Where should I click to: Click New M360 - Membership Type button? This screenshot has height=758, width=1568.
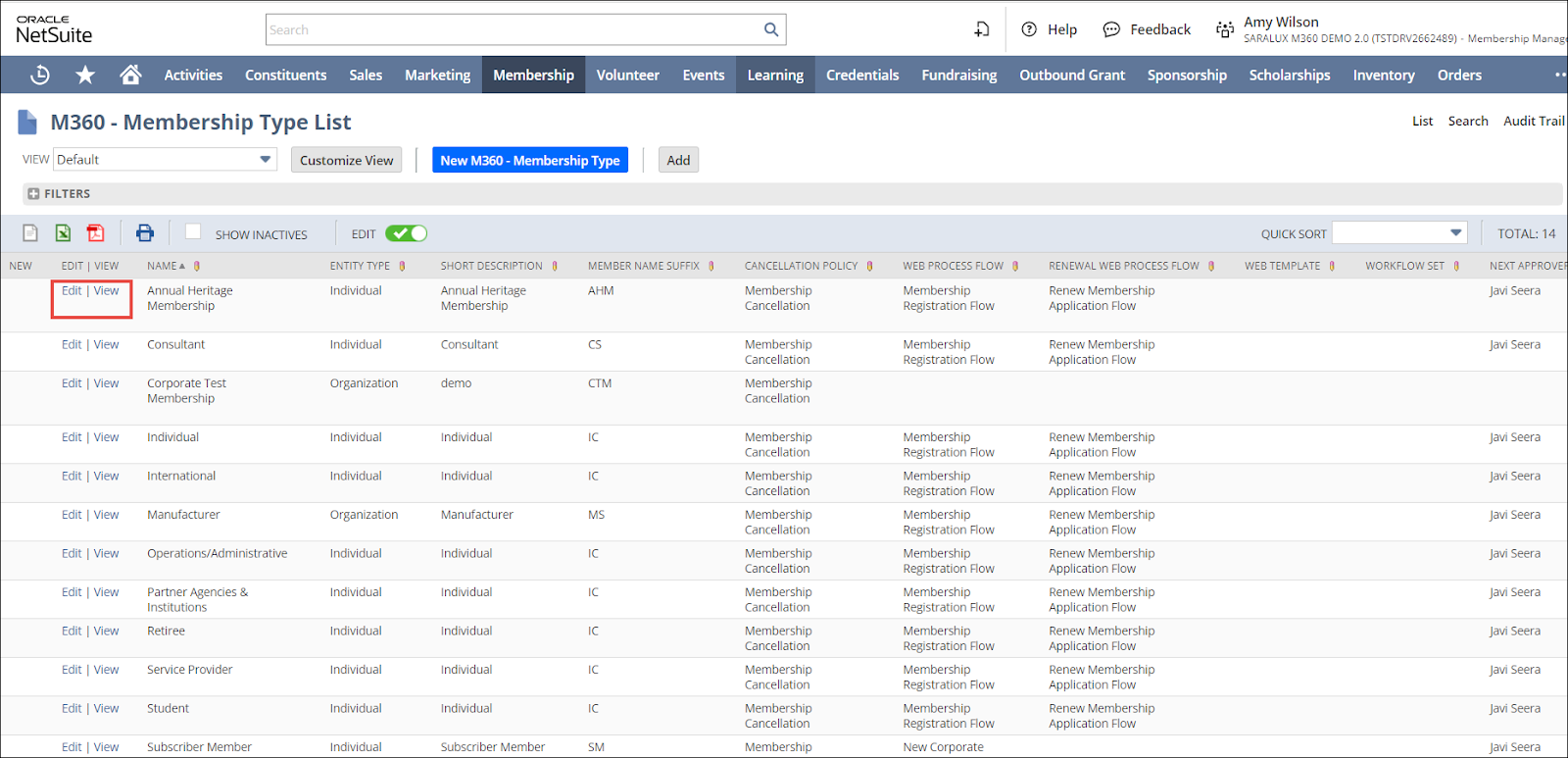click(x=529, y=160)
